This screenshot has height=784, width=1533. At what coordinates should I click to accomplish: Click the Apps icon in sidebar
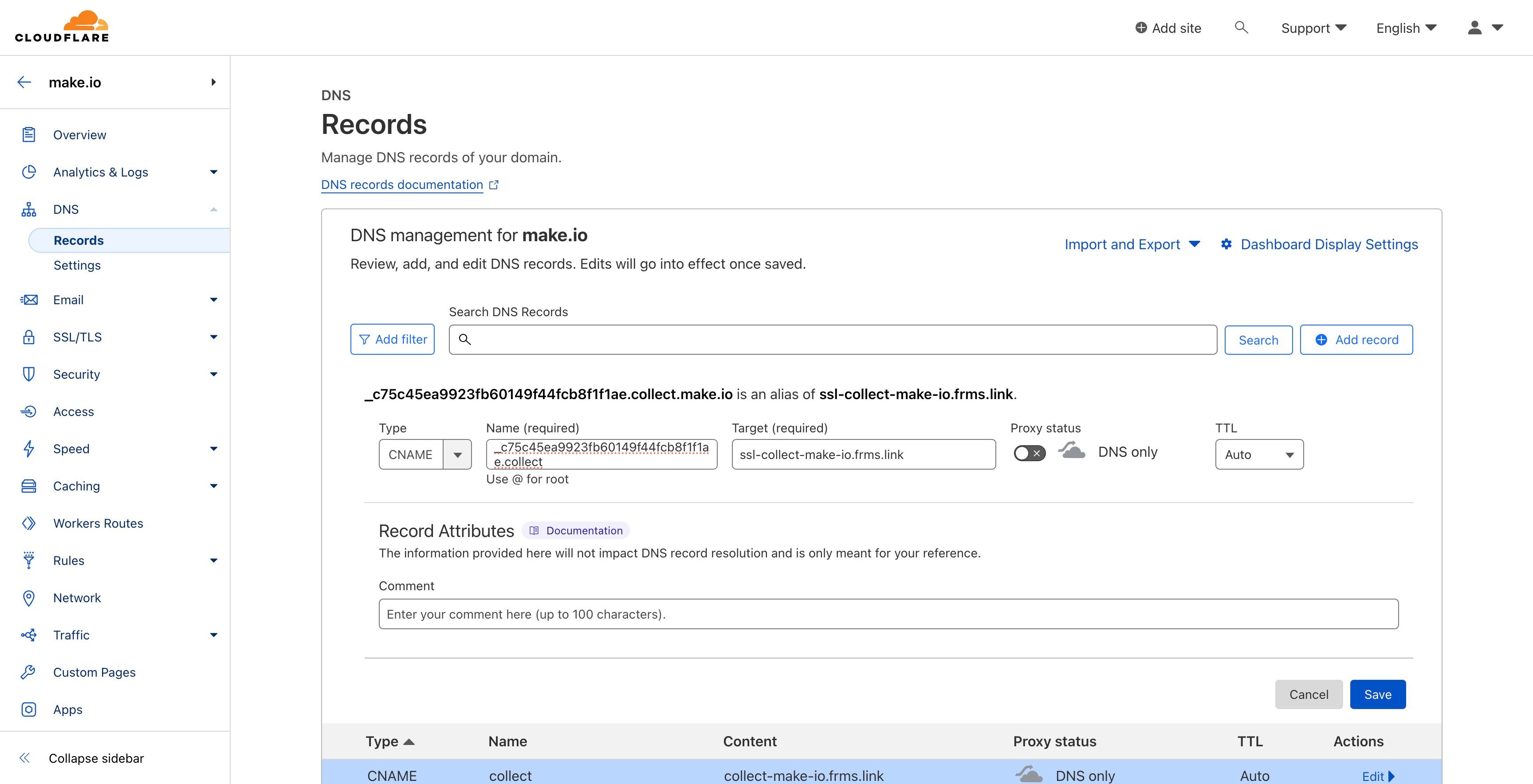(28, 710)
